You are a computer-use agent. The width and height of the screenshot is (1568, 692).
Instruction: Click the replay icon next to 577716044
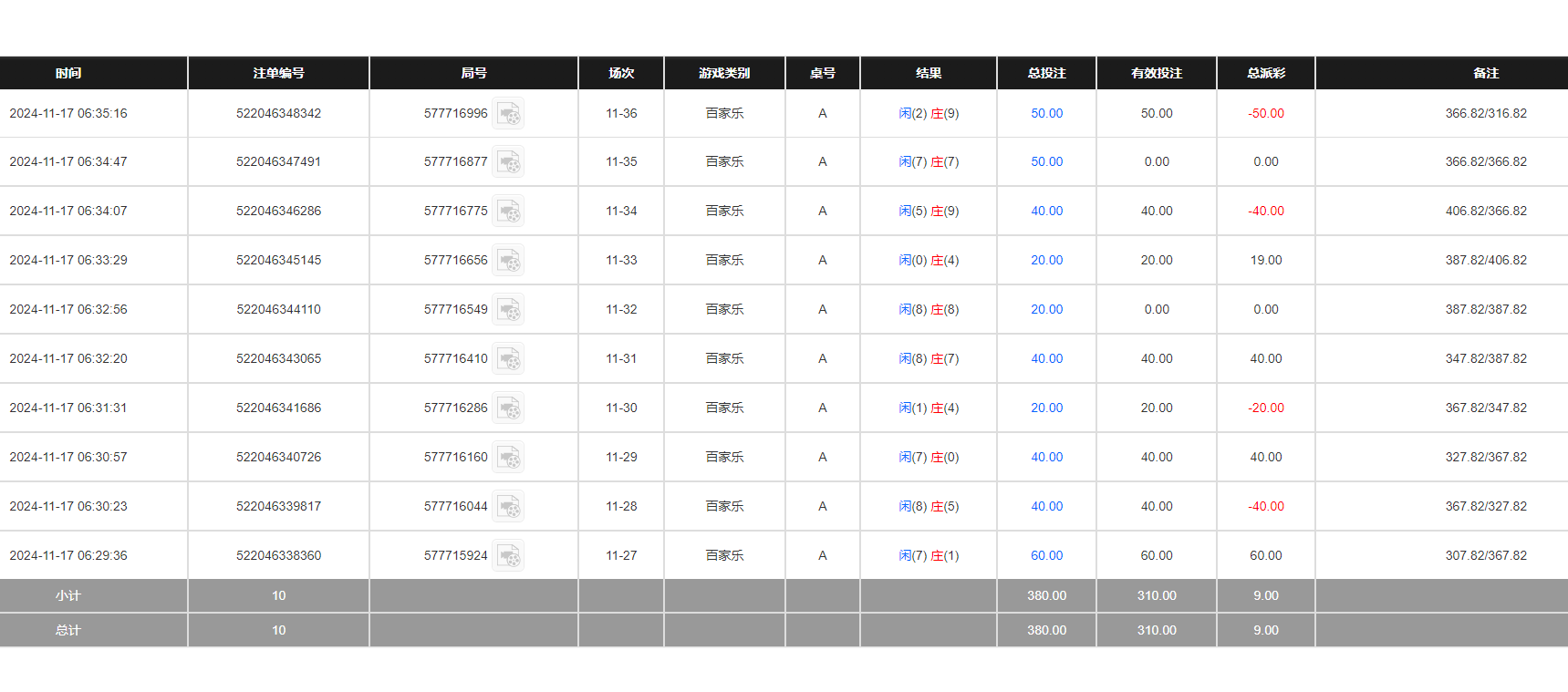[508, 507]
